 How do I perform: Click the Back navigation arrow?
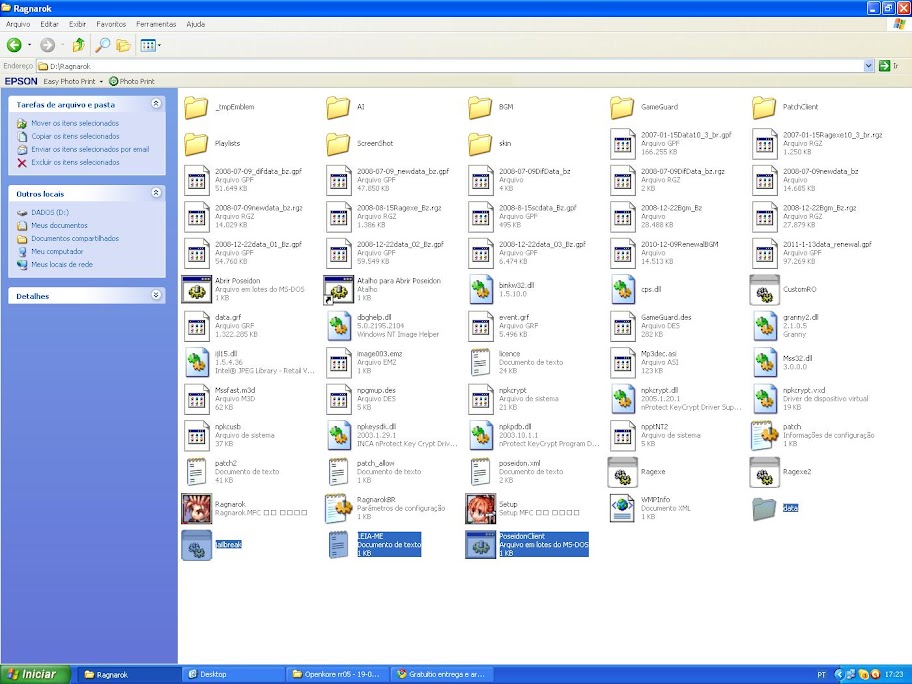[14, 45]
